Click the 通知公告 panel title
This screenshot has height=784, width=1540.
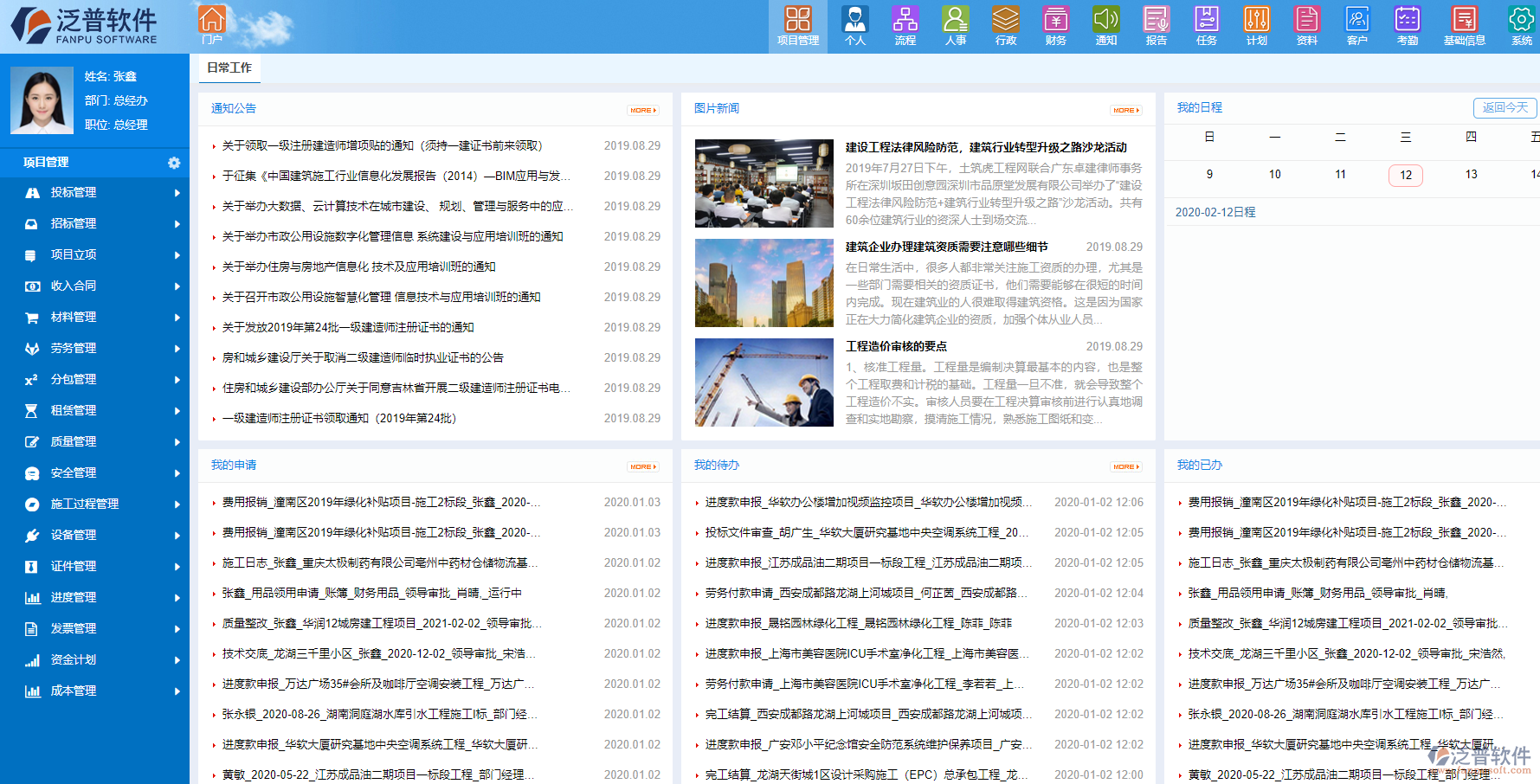tap(234, 108)
